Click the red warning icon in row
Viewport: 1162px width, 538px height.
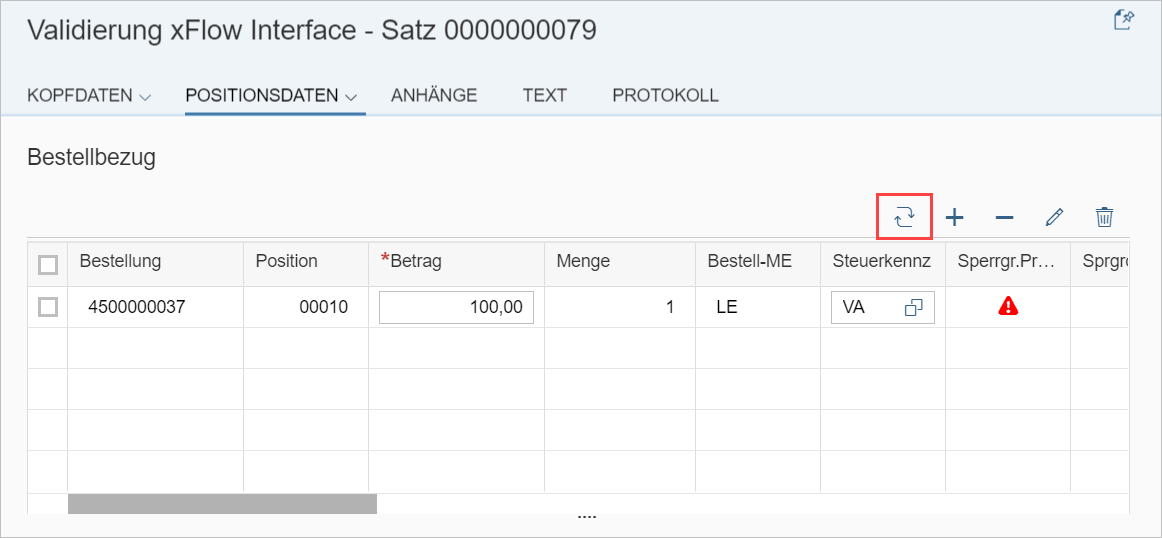pyautogui.click(x=1008, y=307)
